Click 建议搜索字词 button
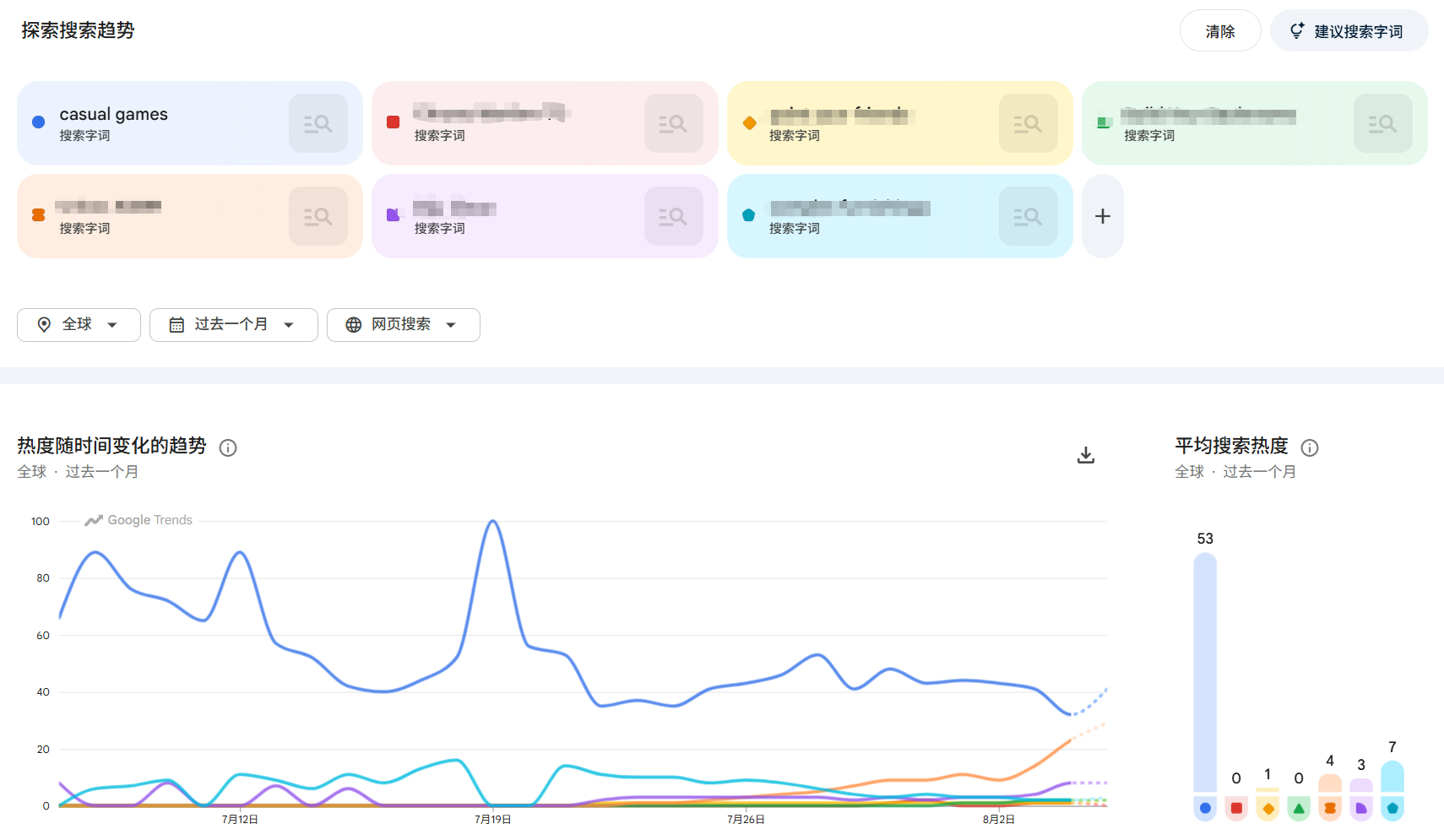Viewport: 1444px width, 840px height. 1349,31
